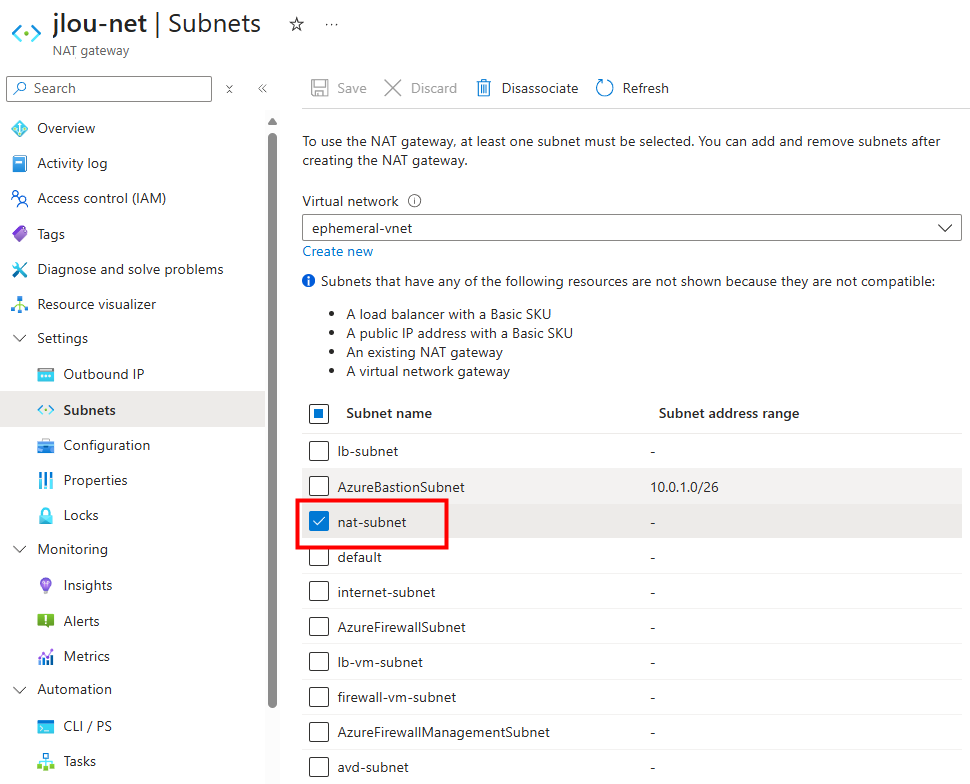Click the scrollbar up arrow in the sidebar

point(272,122)
